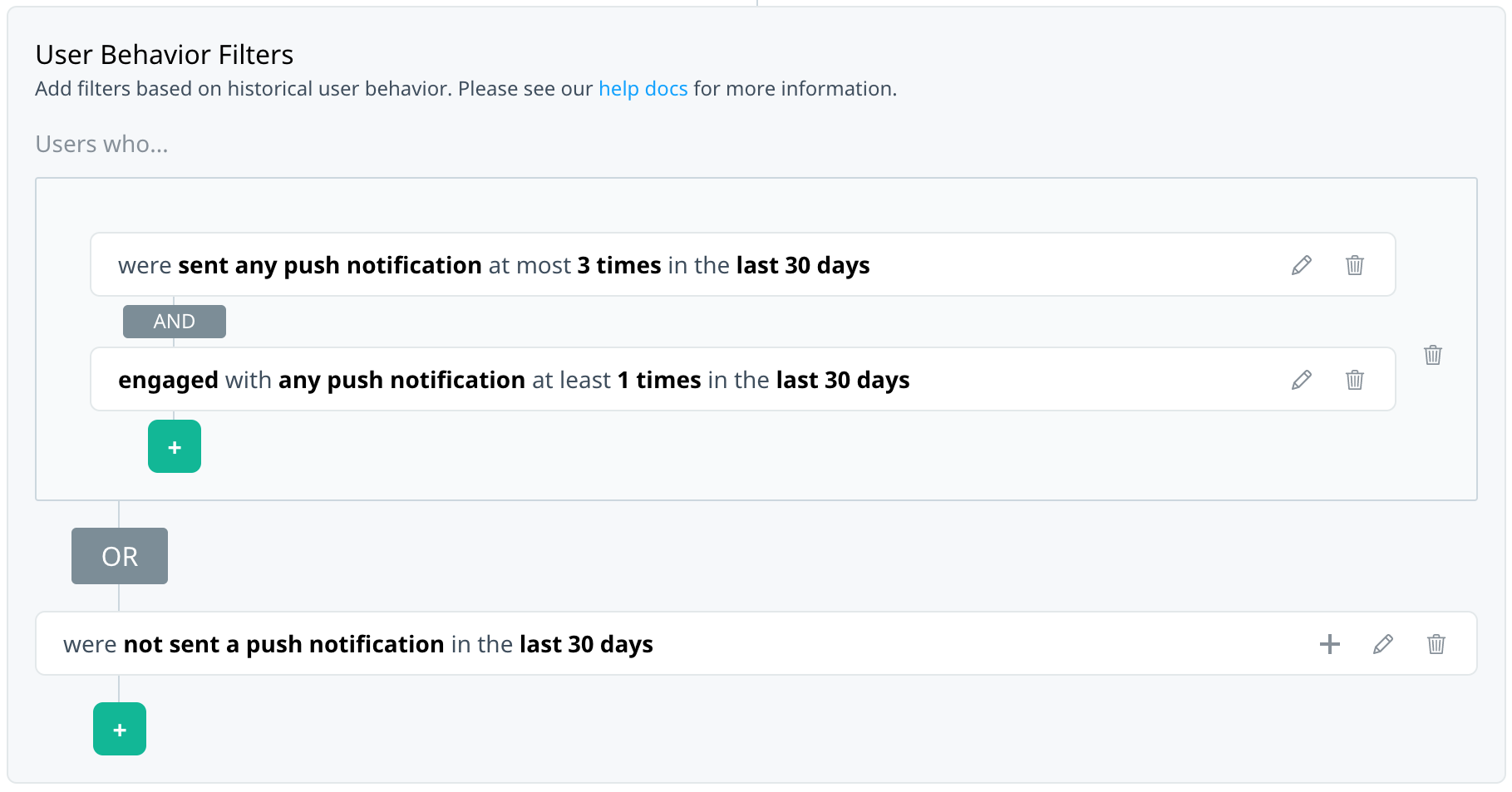
Task: Delete the entire AND filter group
Action: point(1433,355)
